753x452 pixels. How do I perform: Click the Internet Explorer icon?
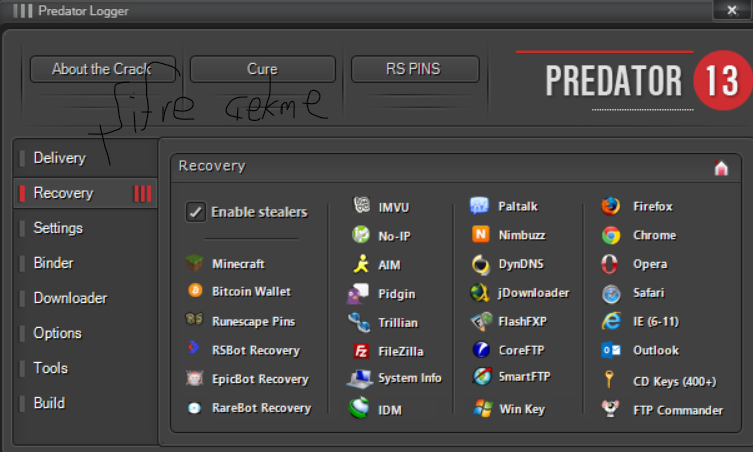(x=611, y=321)
